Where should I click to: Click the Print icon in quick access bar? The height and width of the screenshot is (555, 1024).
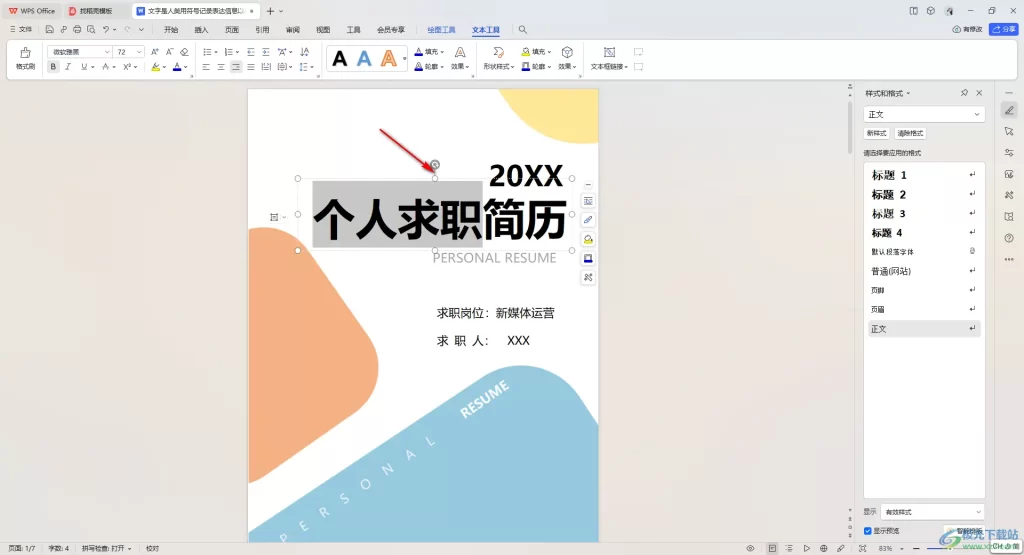coord(77,29)
